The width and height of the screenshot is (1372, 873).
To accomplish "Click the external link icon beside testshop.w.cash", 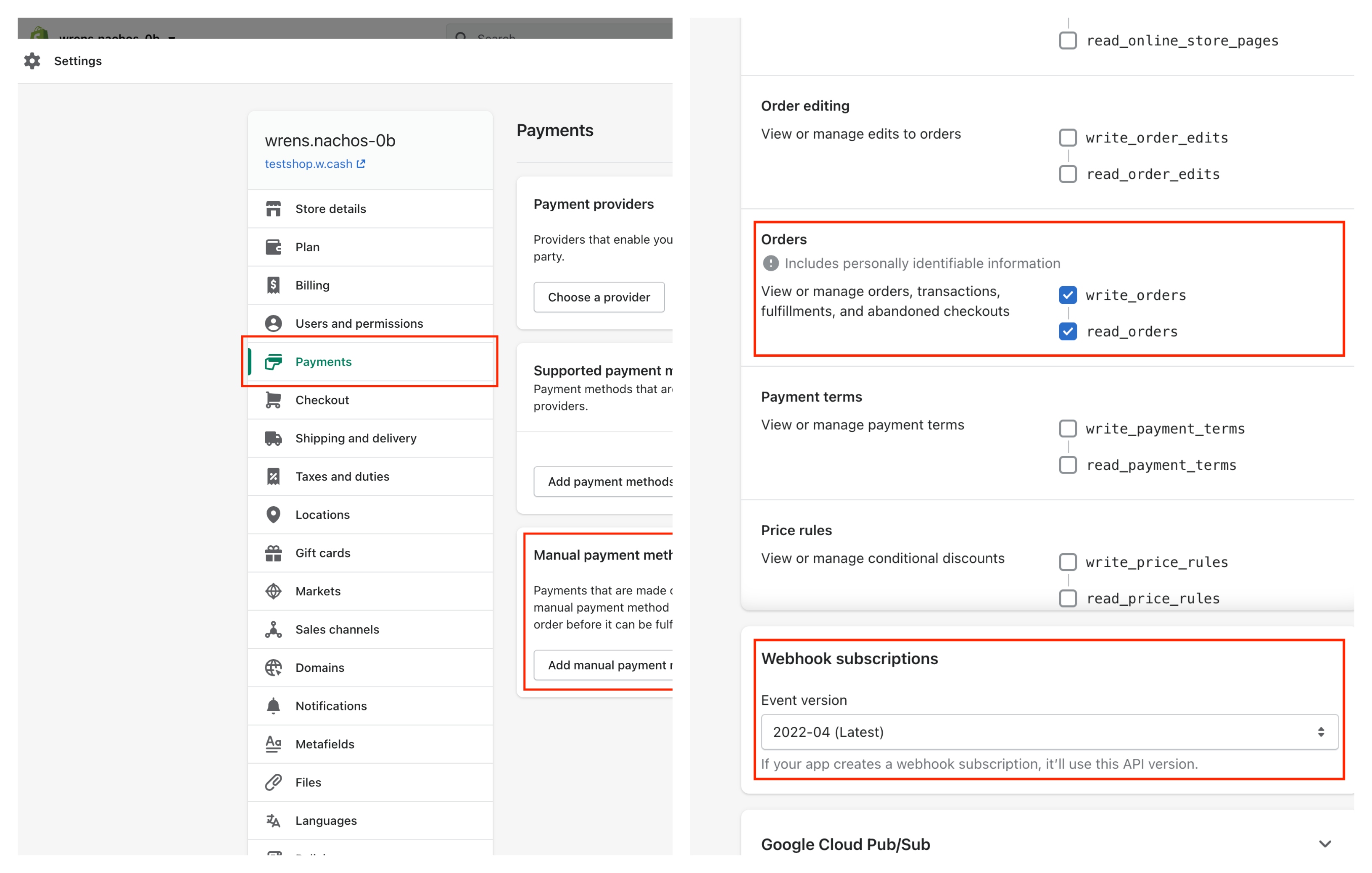I will (361, 163).
